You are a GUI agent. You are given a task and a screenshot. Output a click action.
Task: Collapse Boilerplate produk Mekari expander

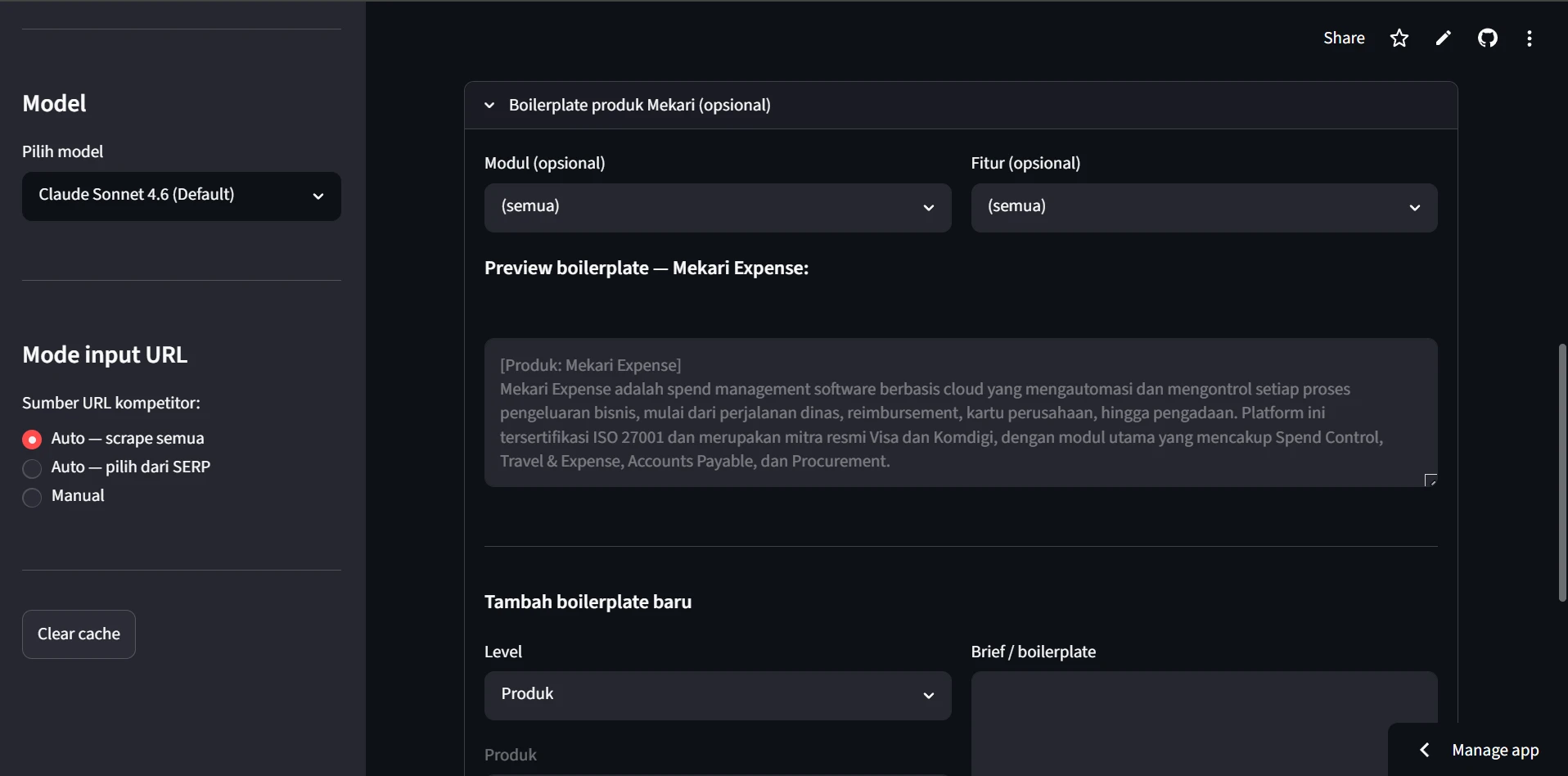961,105
